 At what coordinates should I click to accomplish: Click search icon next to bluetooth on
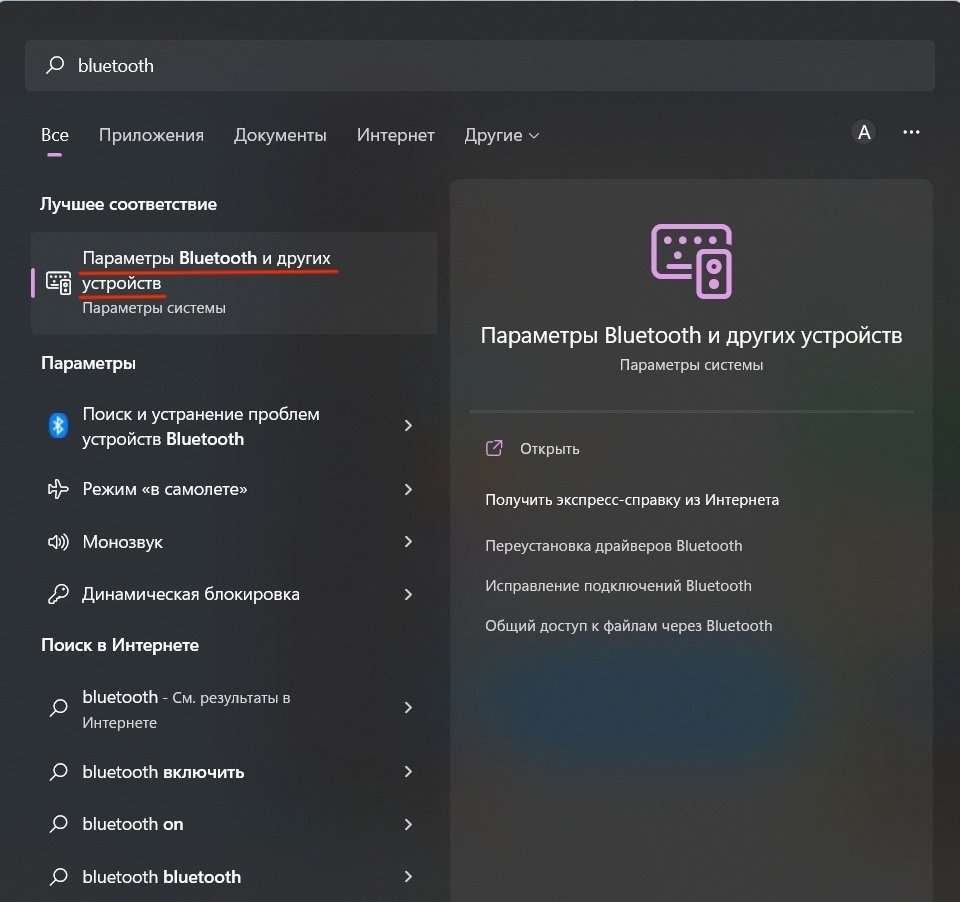click(58, 824)
